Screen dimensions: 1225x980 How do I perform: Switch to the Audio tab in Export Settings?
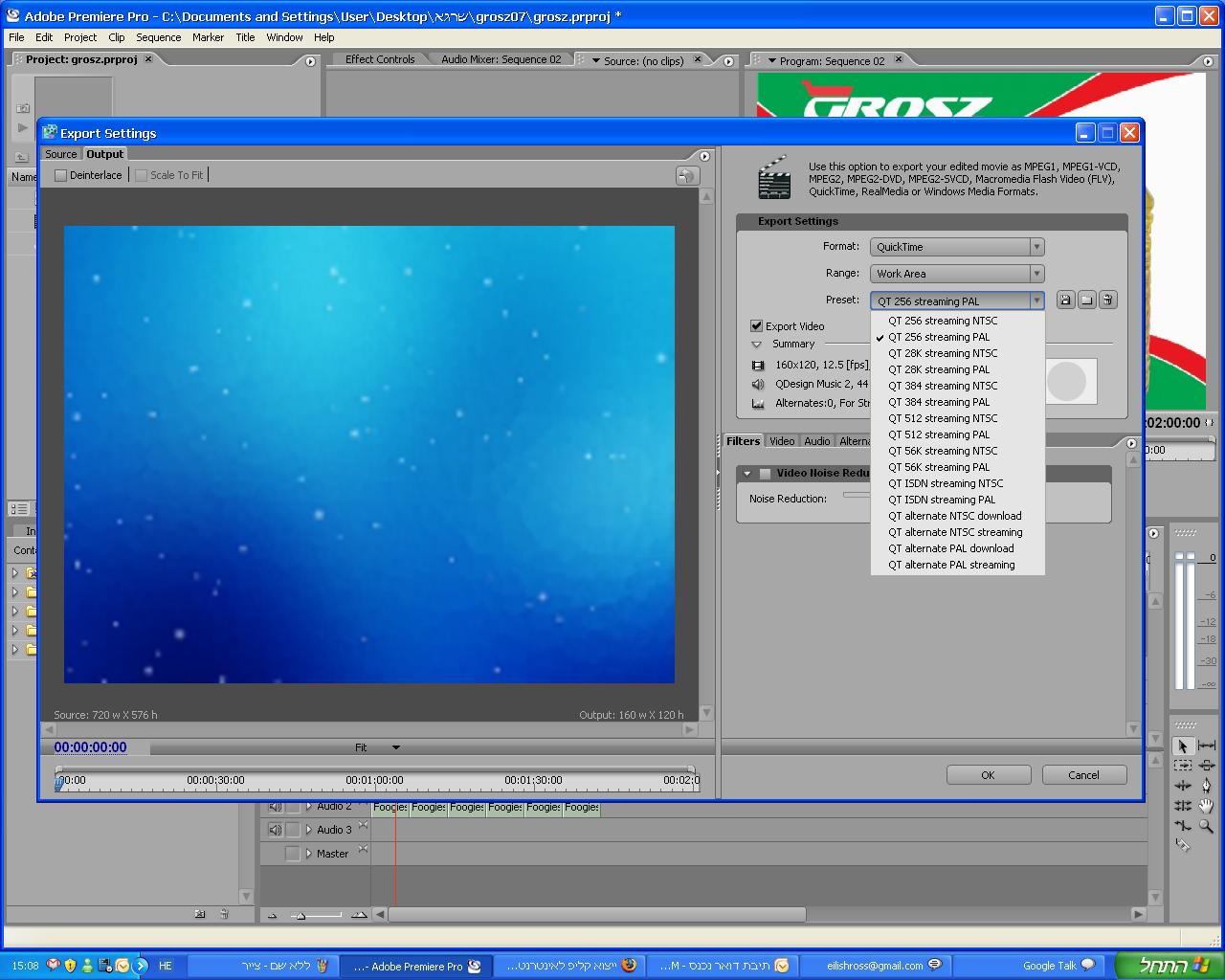pyautogui.click(x=817, y=441)
